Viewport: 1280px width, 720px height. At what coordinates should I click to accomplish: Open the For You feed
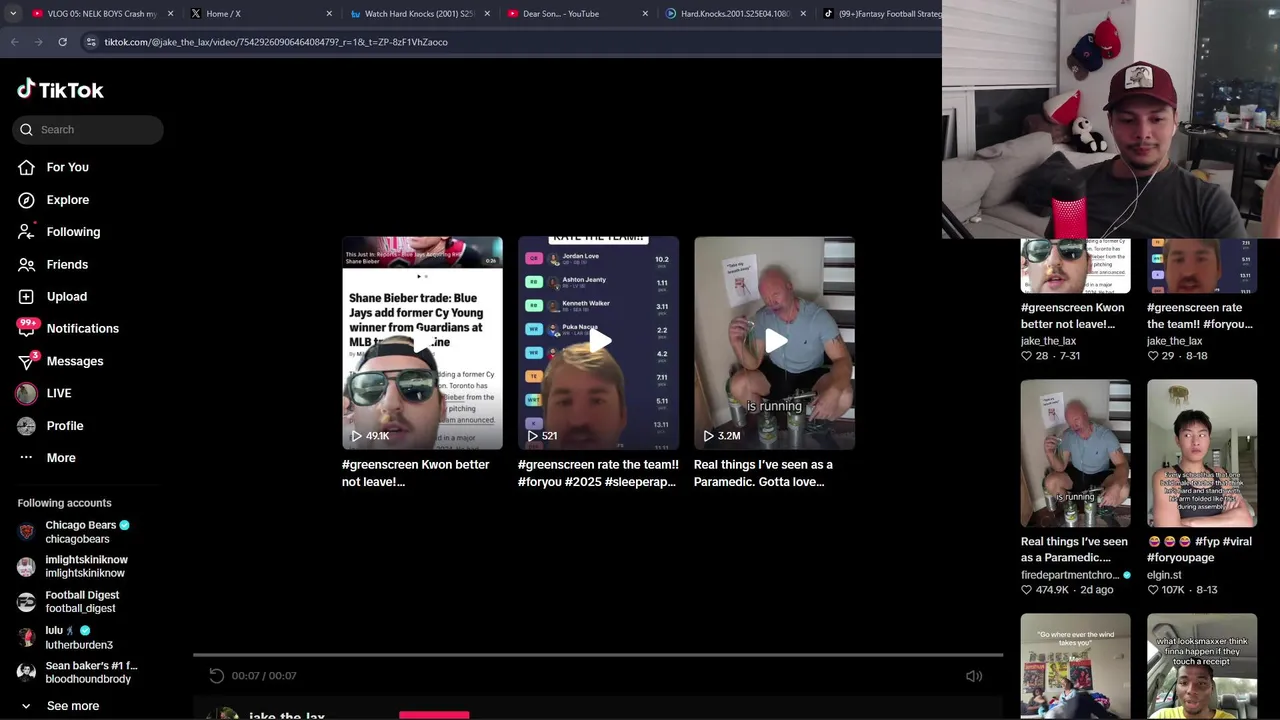67,167
